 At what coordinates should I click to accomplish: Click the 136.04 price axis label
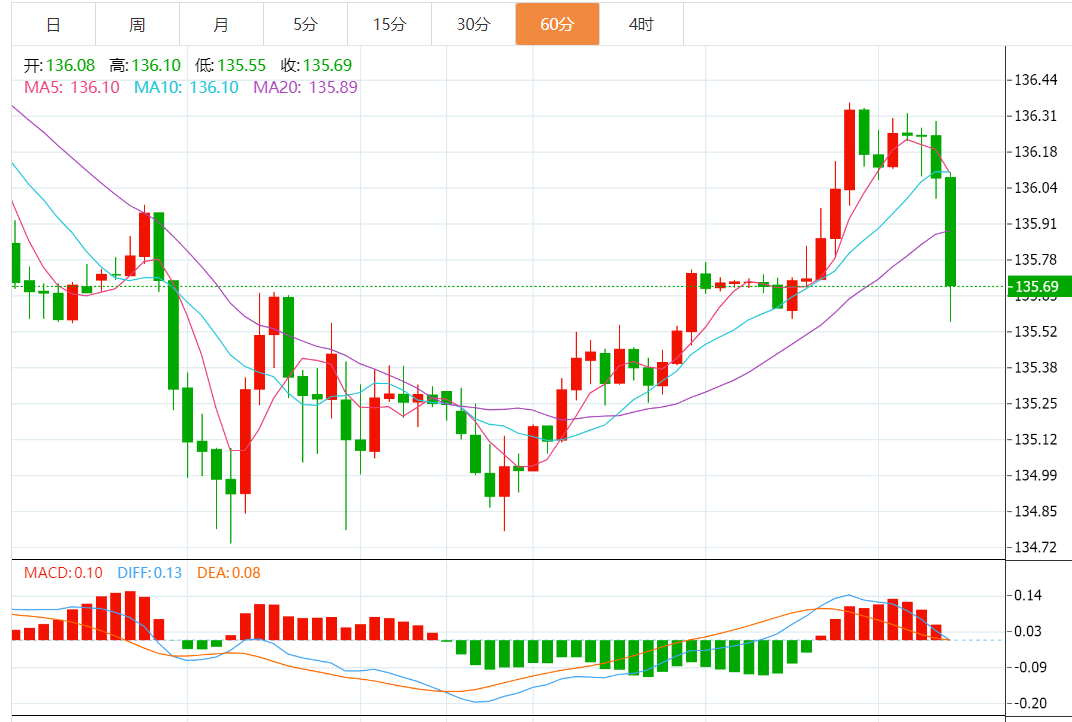click(1036, 188)
